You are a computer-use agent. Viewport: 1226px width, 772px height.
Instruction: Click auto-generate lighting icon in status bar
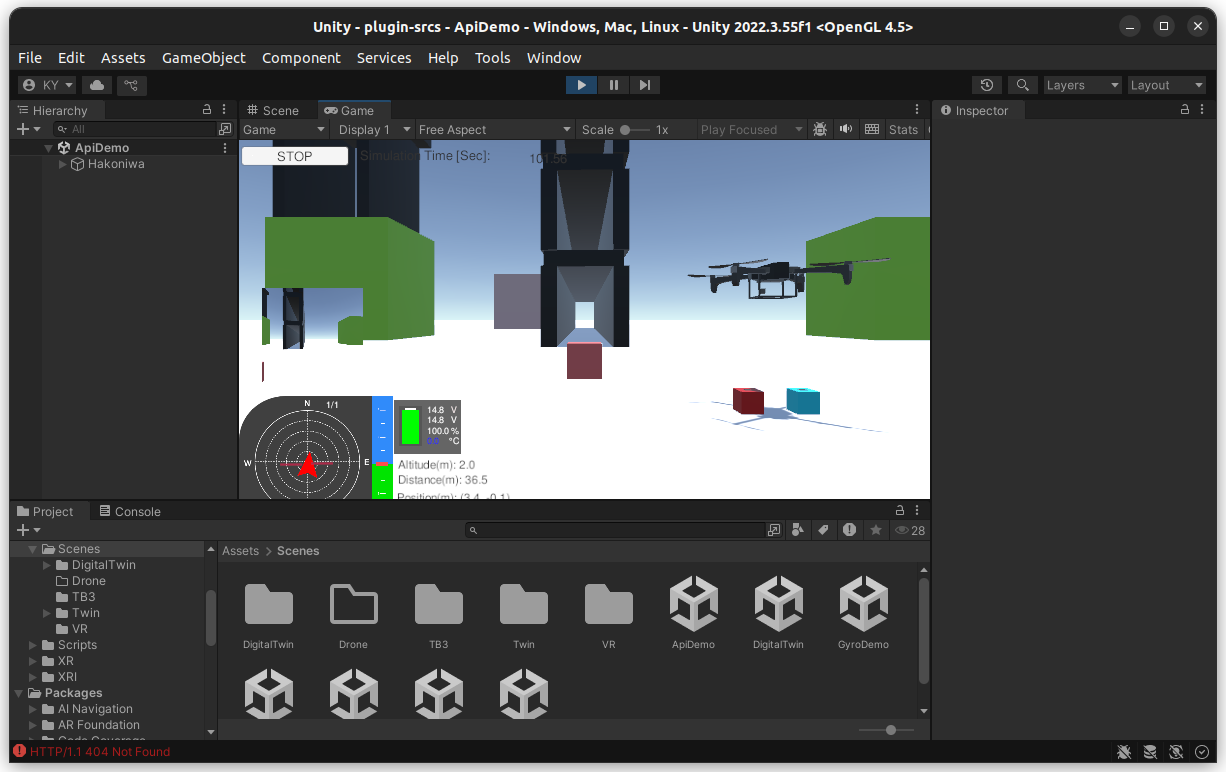click(1176, 751)
